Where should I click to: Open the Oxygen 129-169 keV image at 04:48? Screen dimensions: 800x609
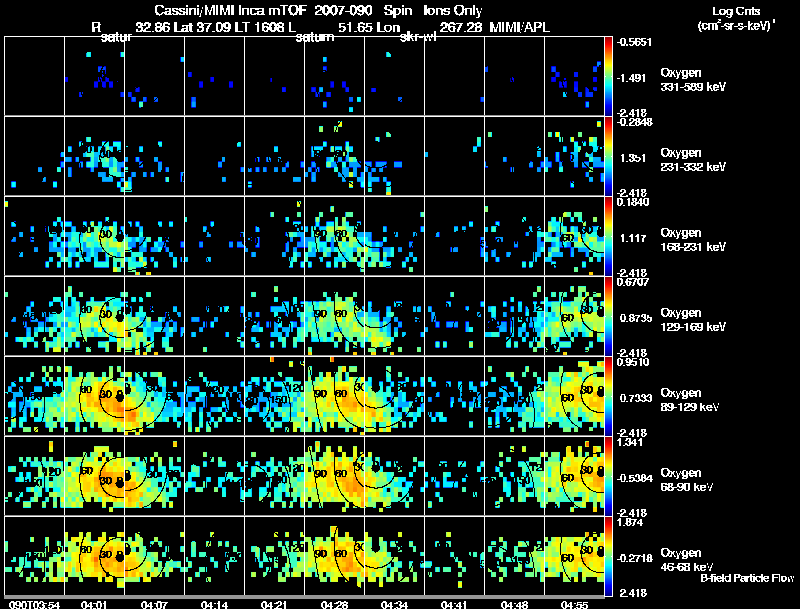pos(514,316)
